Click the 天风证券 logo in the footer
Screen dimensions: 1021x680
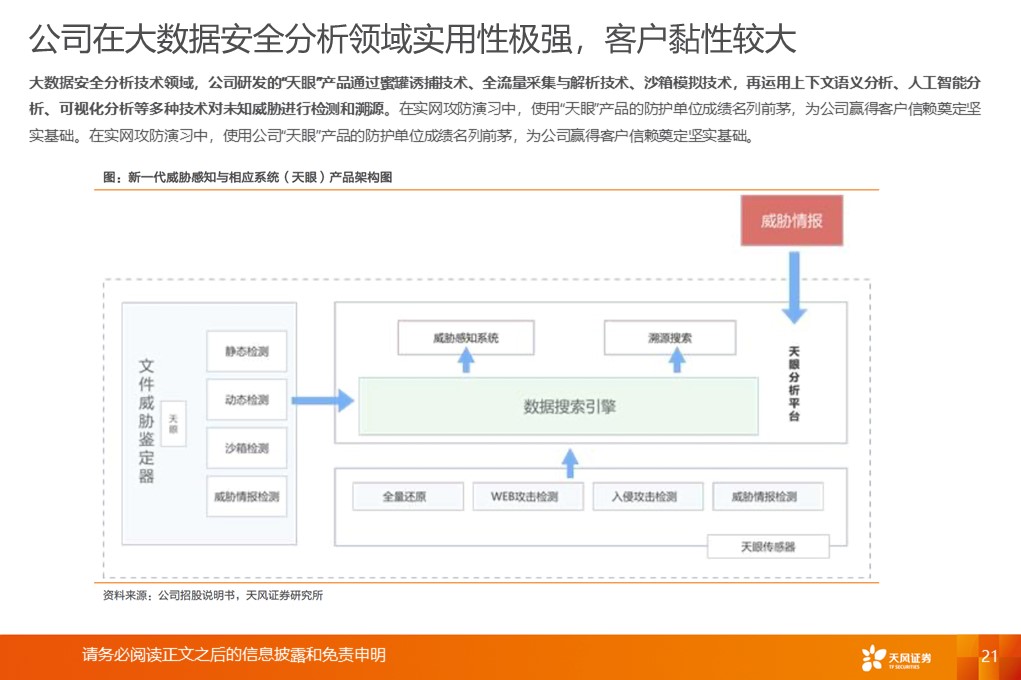pos(896,657)
